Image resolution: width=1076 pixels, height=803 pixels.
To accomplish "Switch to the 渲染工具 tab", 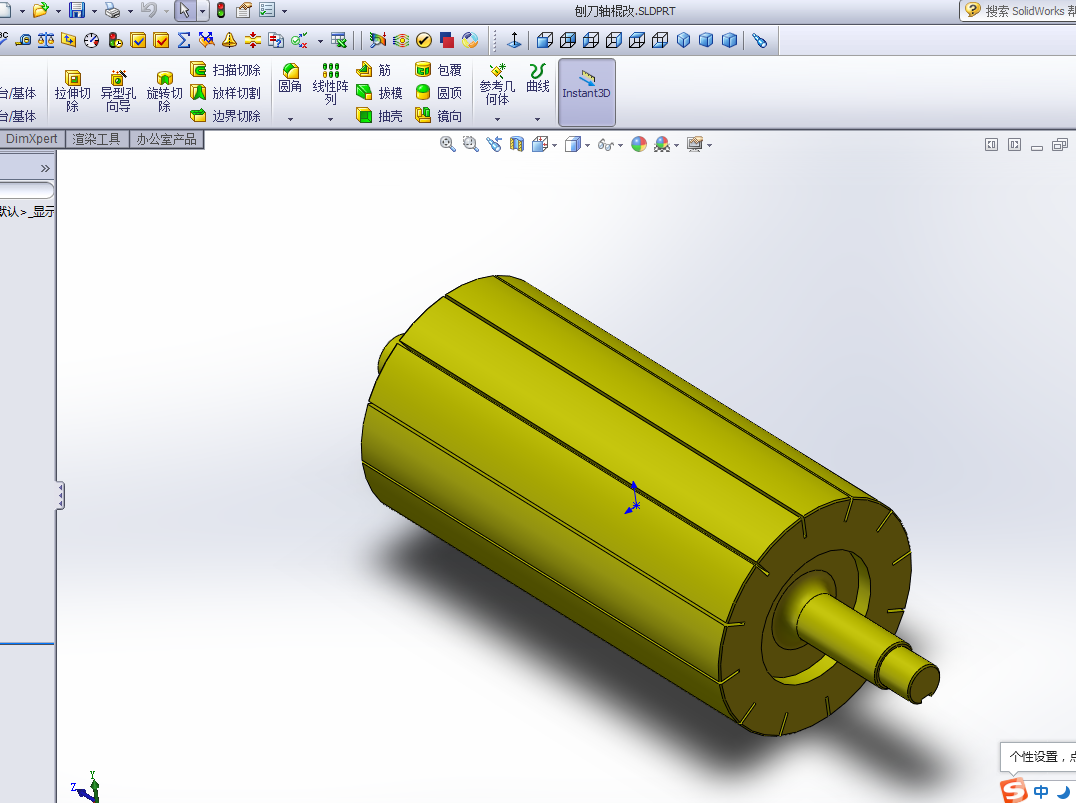I will [x=96, y=139].
